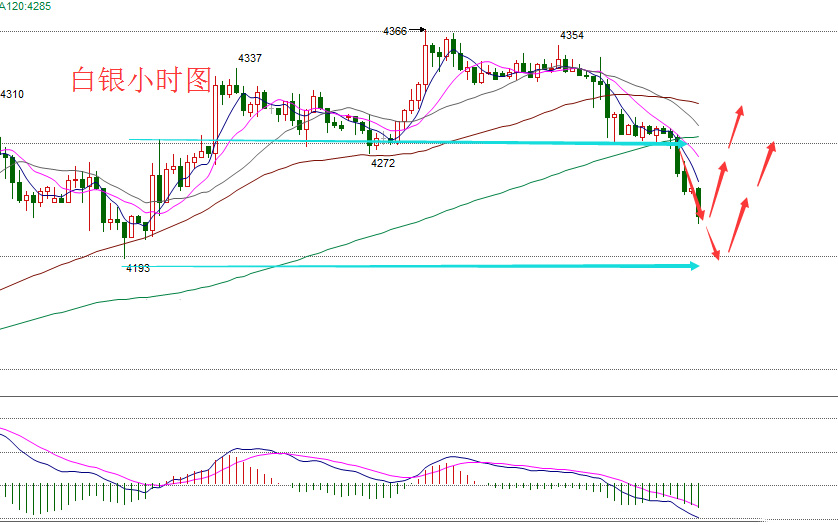Screen dimensions: 838x525
Task: Click the red downward arrow at chart bottom
Action: pyautogui.click(x=711, y=243)
